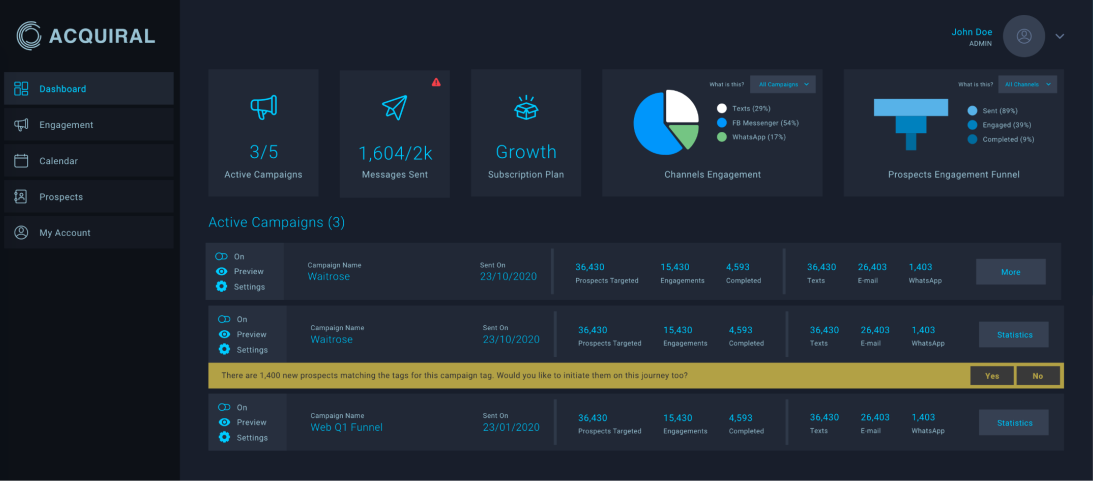1093x481 pixels.
Task: Toggle the On switch for Web Q1 Funnel
Action: point(224,407)
